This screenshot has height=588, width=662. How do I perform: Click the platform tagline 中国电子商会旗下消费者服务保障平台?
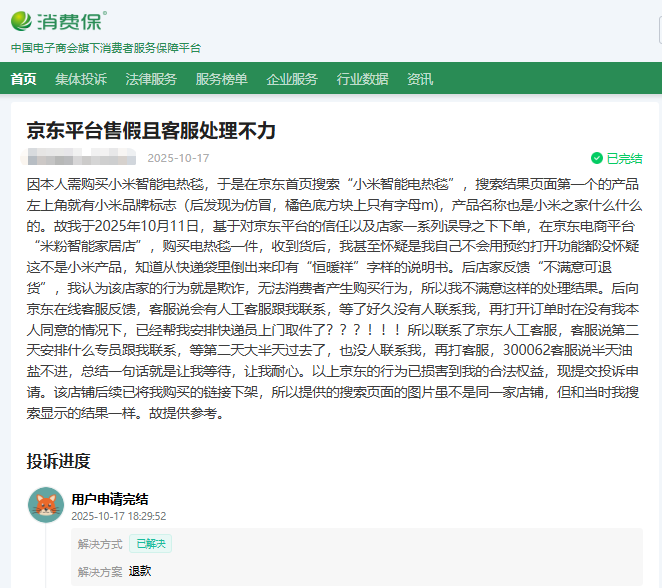pos(106,48)
